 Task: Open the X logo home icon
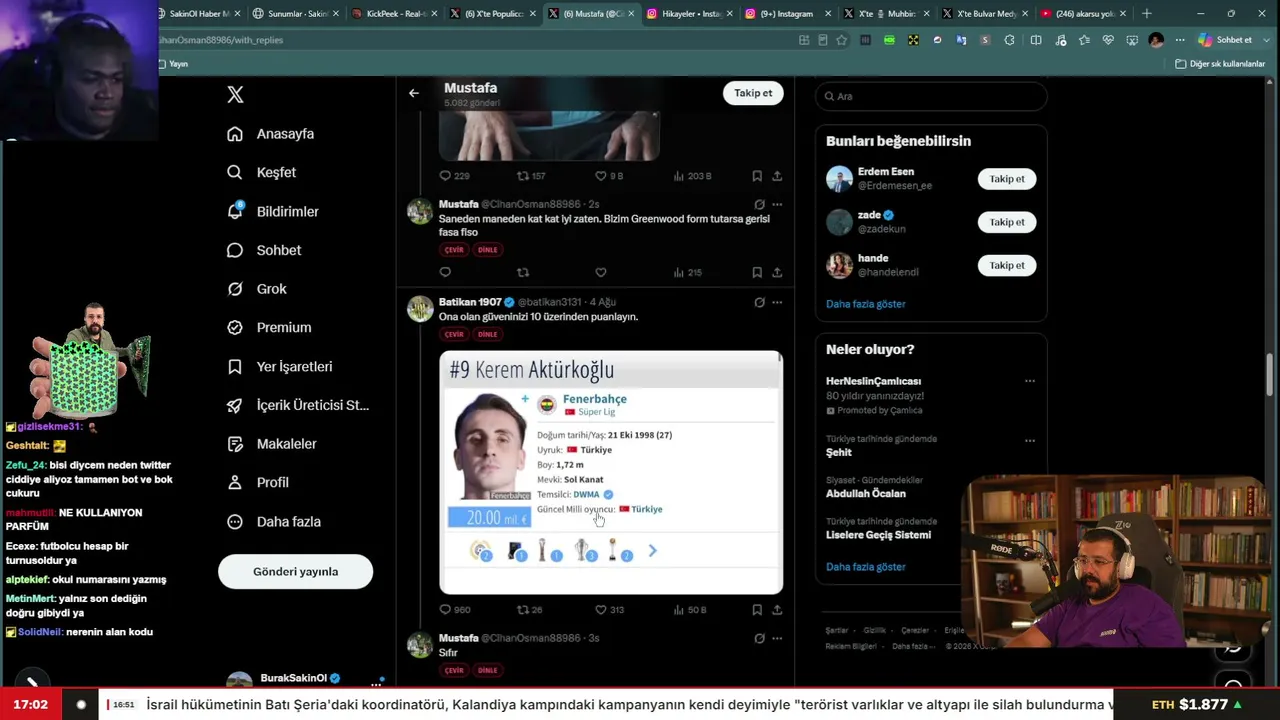(235, 95)
